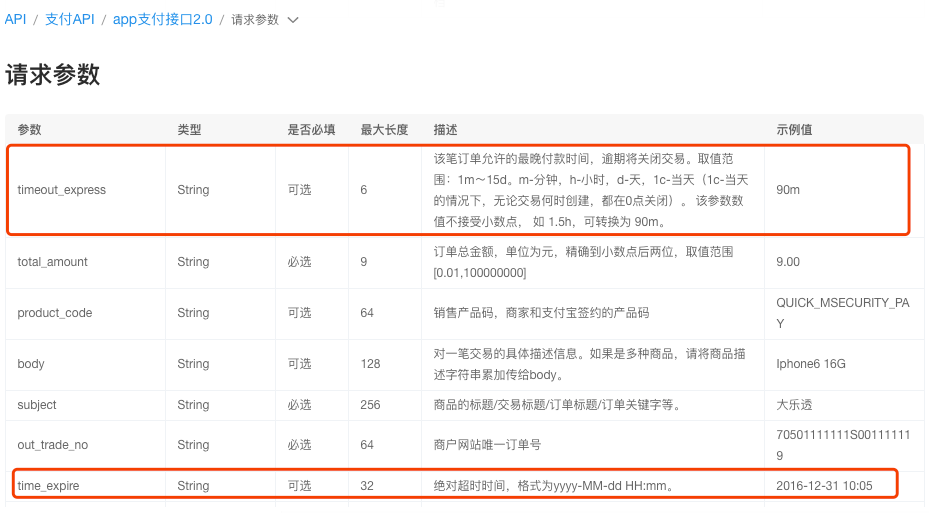This screenshot has width=929, height=513.
Task: Click max length 128 for body
Action: (x=370, y=364)
